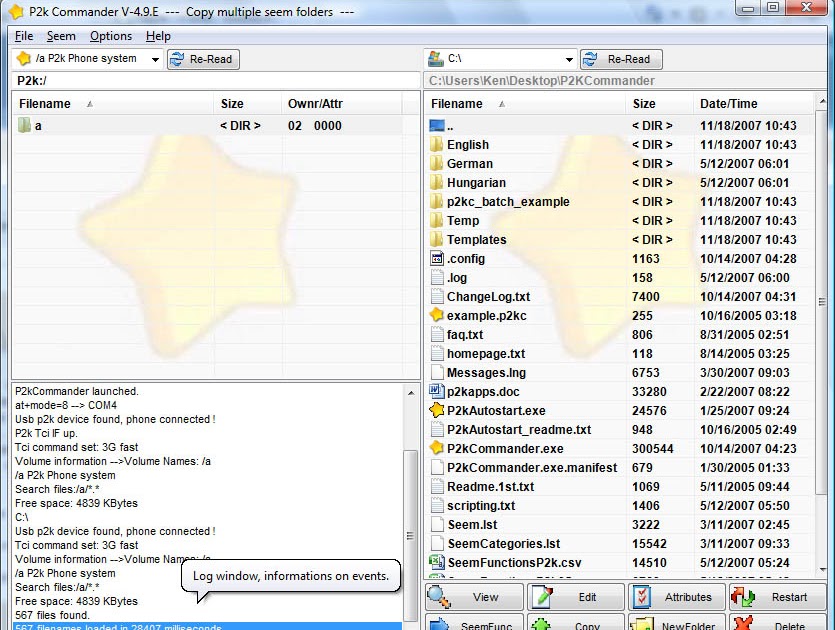The width and height of the screenshot is (835, 630).
Task: Select the .log file row
Action: click(619, 277)
